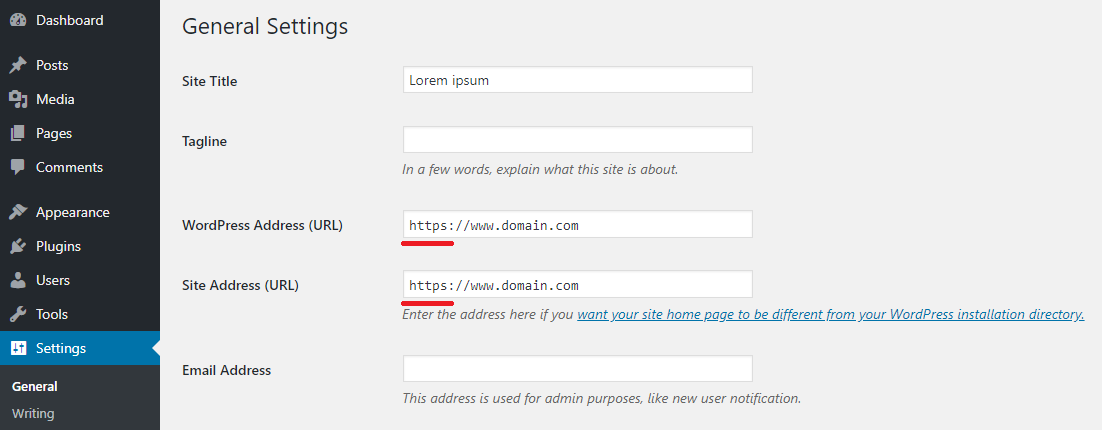Click the Media library icon

click(18, 99)
